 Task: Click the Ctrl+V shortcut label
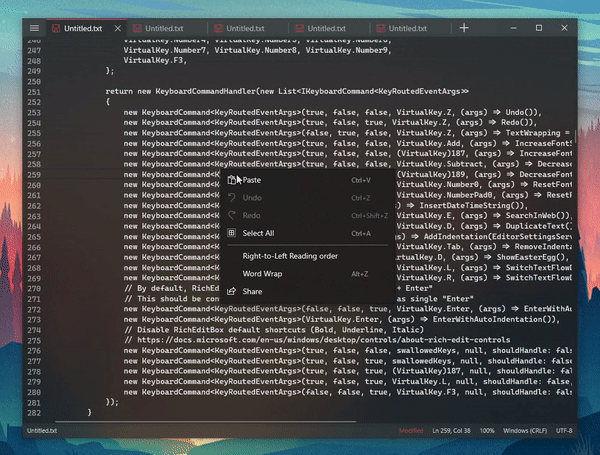(361, 180)
